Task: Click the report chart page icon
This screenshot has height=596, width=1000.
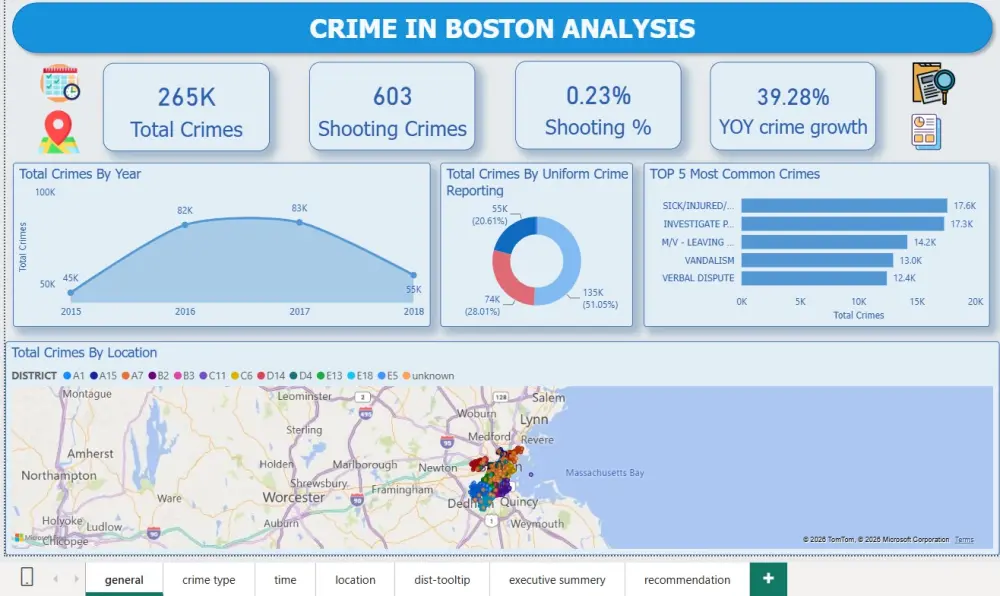Action: [x=926, y=132]
